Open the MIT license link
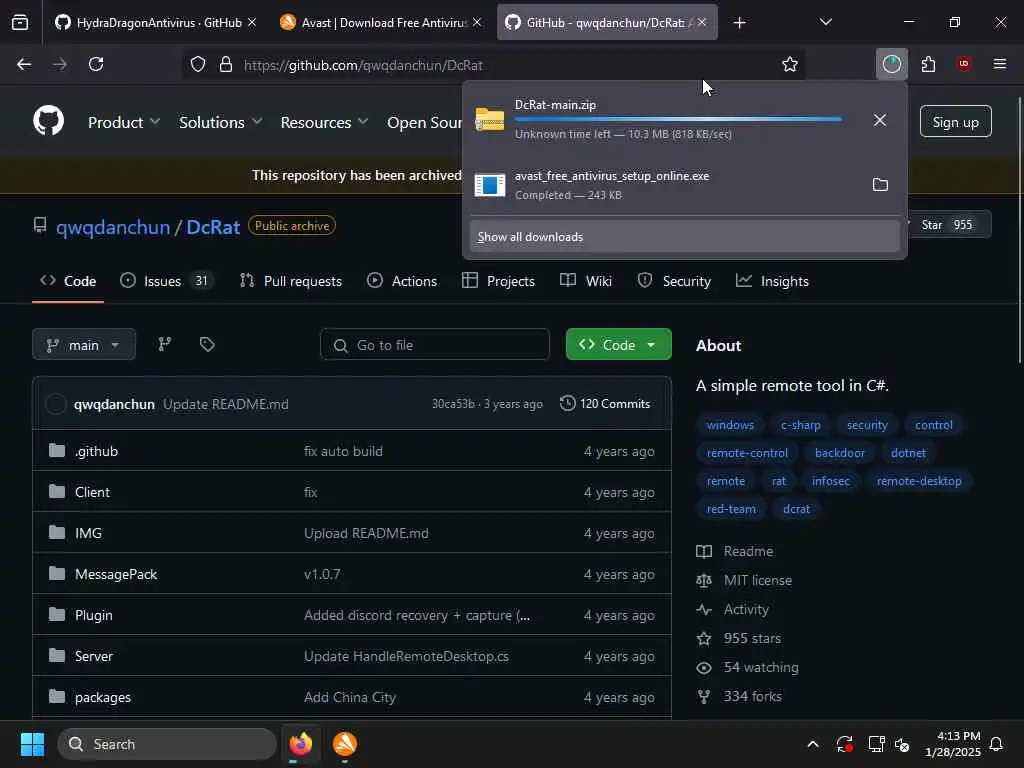 tap(758, 580)
